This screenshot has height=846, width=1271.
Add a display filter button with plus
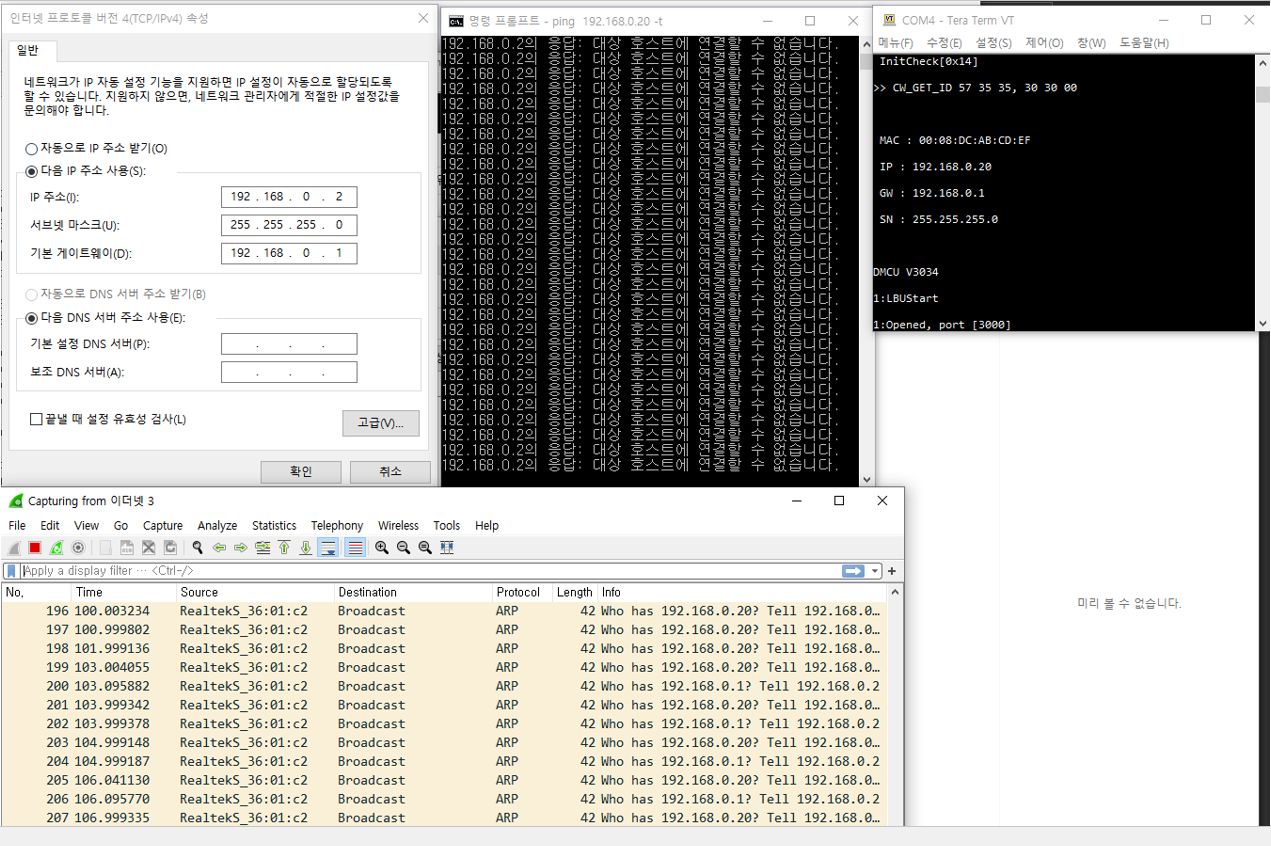click(892, 571)
